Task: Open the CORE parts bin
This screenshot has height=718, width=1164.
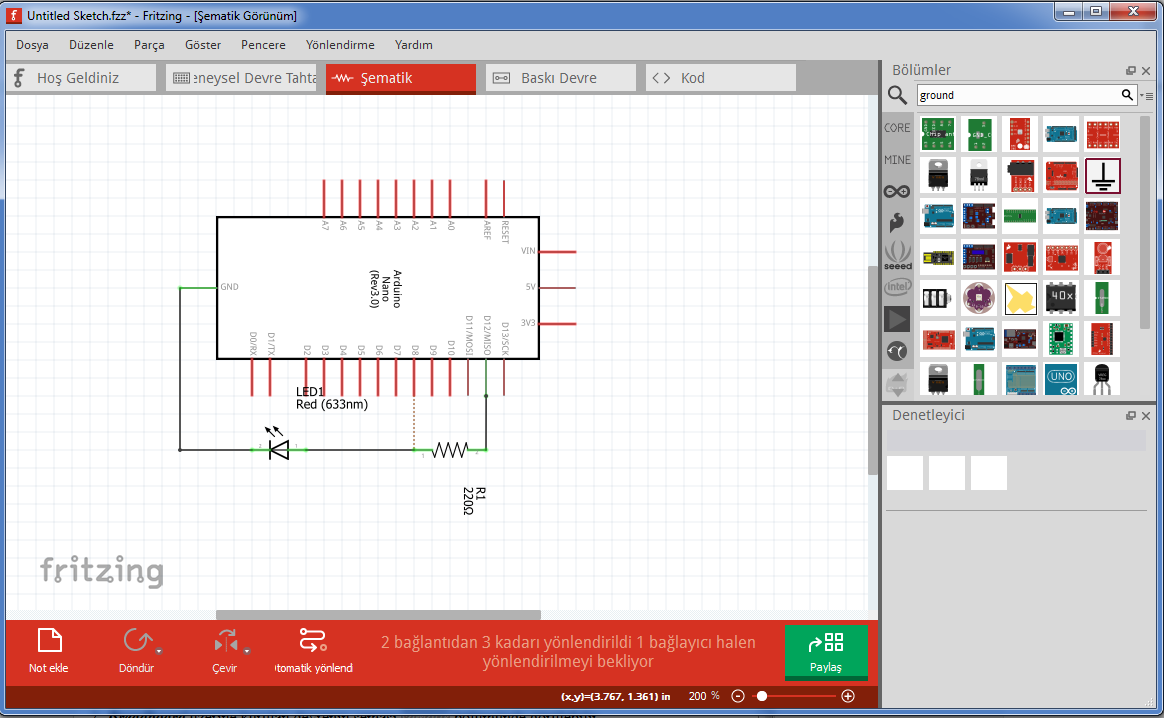Action: coord(897,128)
